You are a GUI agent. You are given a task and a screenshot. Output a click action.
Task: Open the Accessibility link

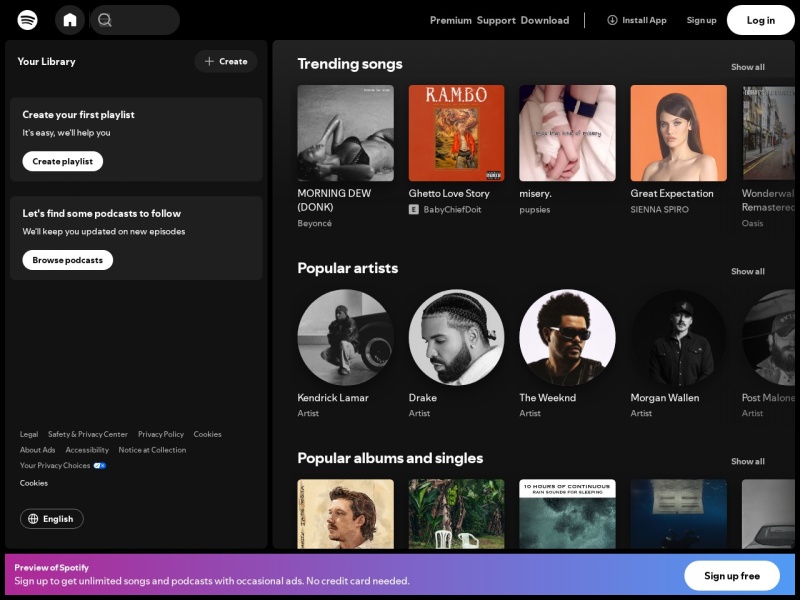87,450
